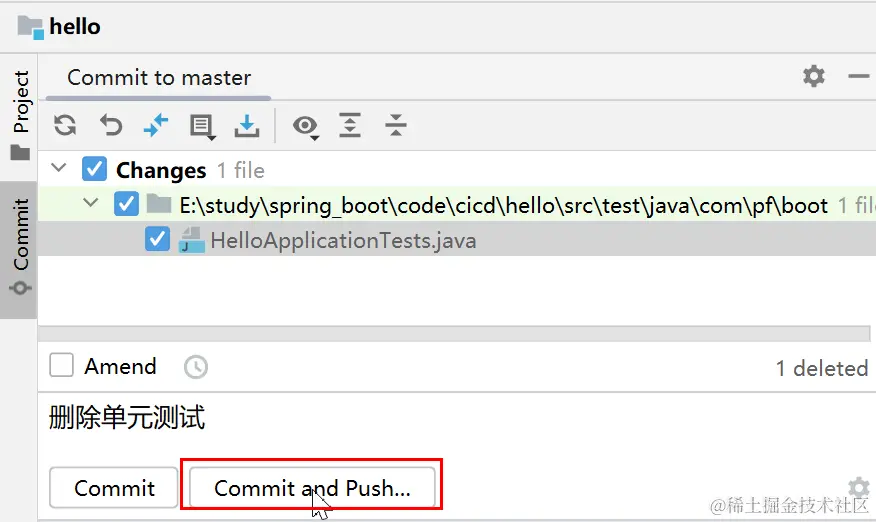
Task: Collapse the boot folder path node
Action: tap(92, 204)
